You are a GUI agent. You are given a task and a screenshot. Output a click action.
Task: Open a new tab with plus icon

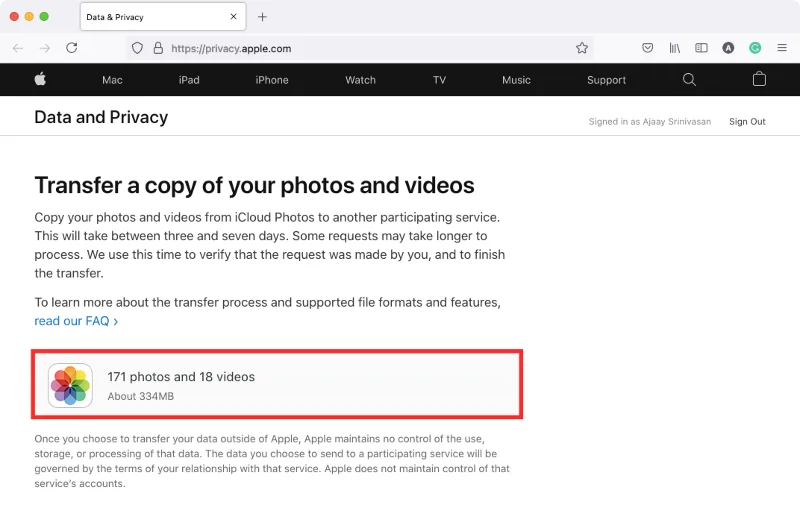click(x=262, y=17)
